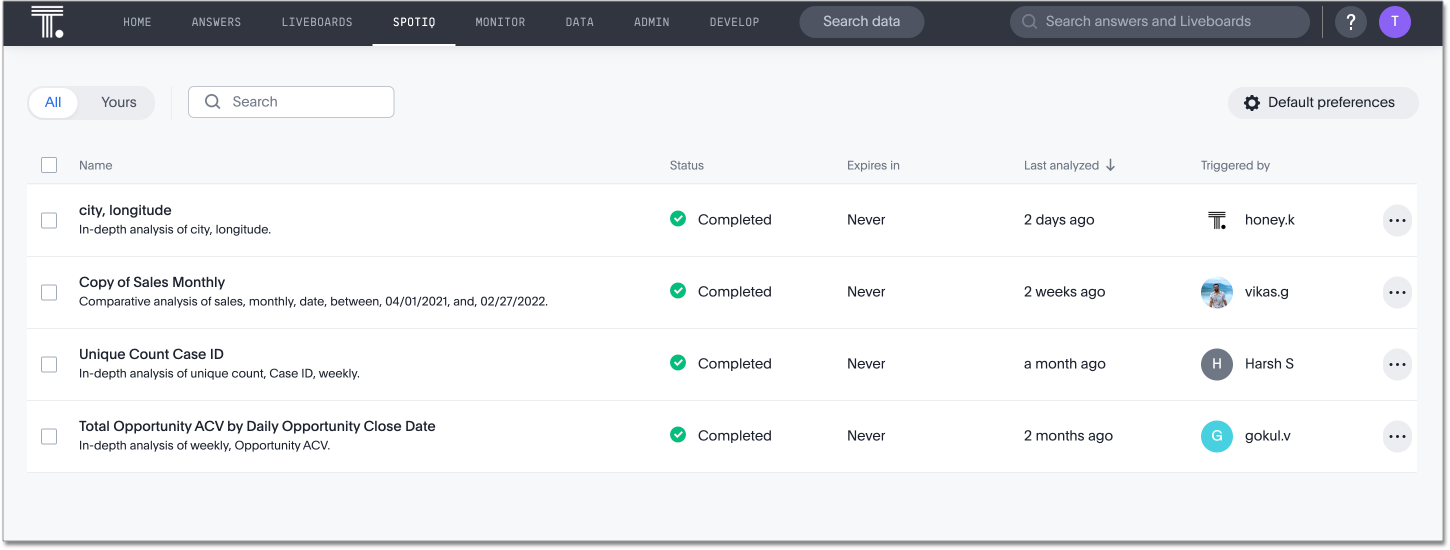This screenshot has width=1450, height=550.
Task: Click the vikas.g user avatar photo
Action: [x=1216, y=292]
